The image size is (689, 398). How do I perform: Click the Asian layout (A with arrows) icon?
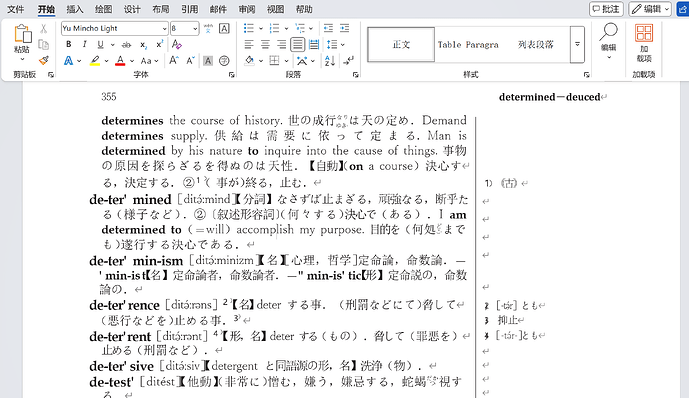301,61
